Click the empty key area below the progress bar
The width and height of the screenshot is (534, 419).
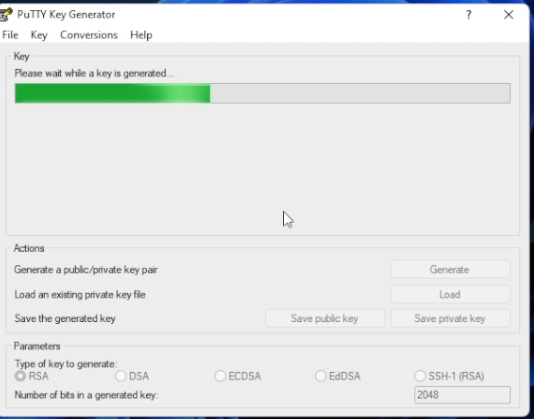(262, 169)
